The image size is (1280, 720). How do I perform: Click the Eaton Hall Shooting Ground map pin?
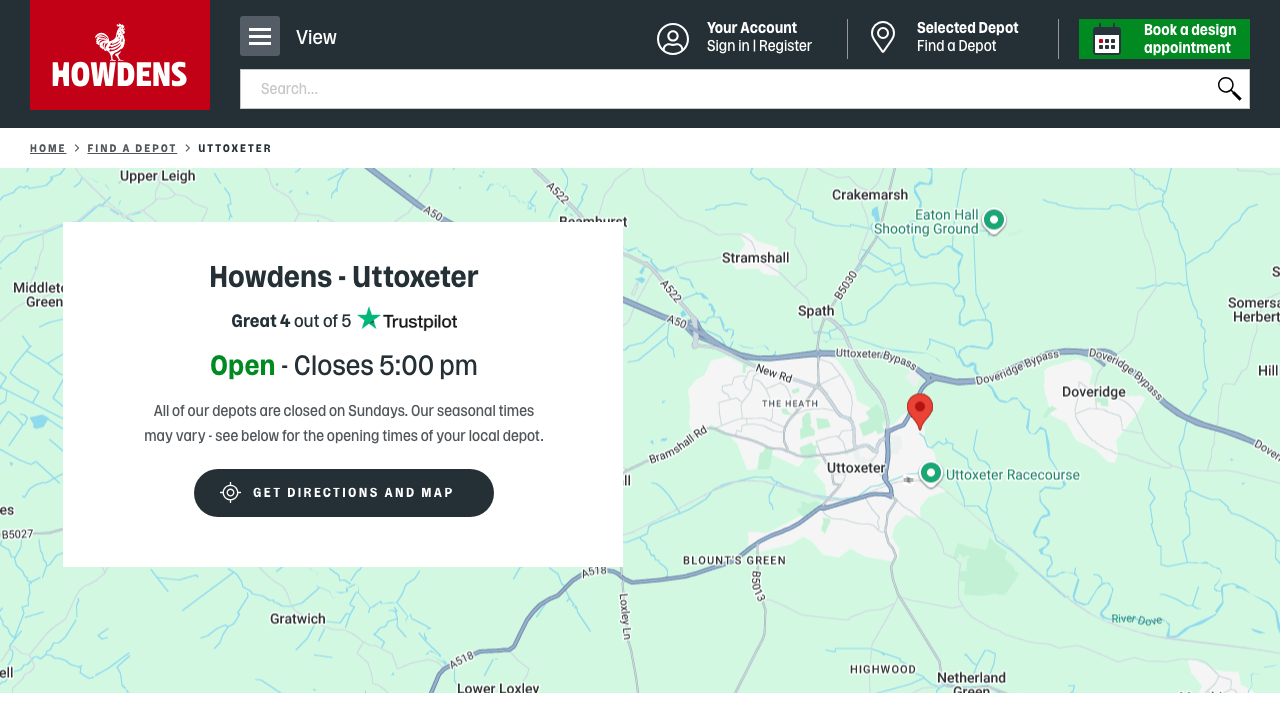[x=993, y=219]
